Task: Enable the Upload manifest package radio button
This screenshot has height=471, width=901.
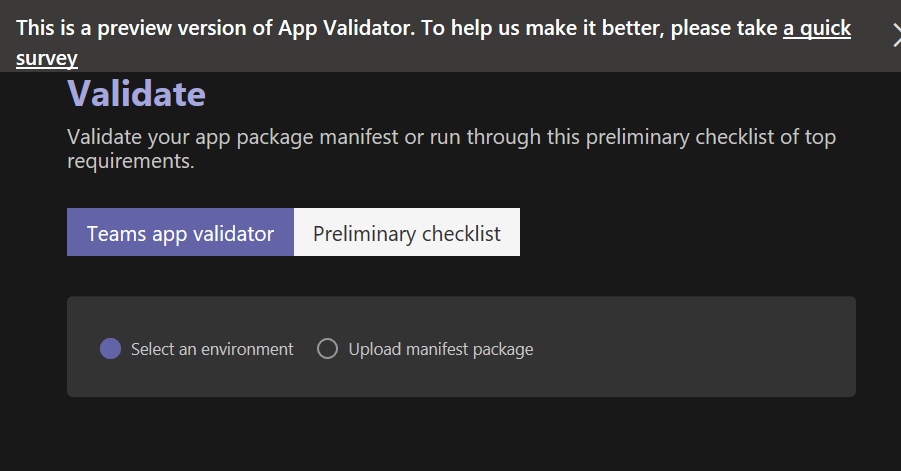Action: coord(327,349)
